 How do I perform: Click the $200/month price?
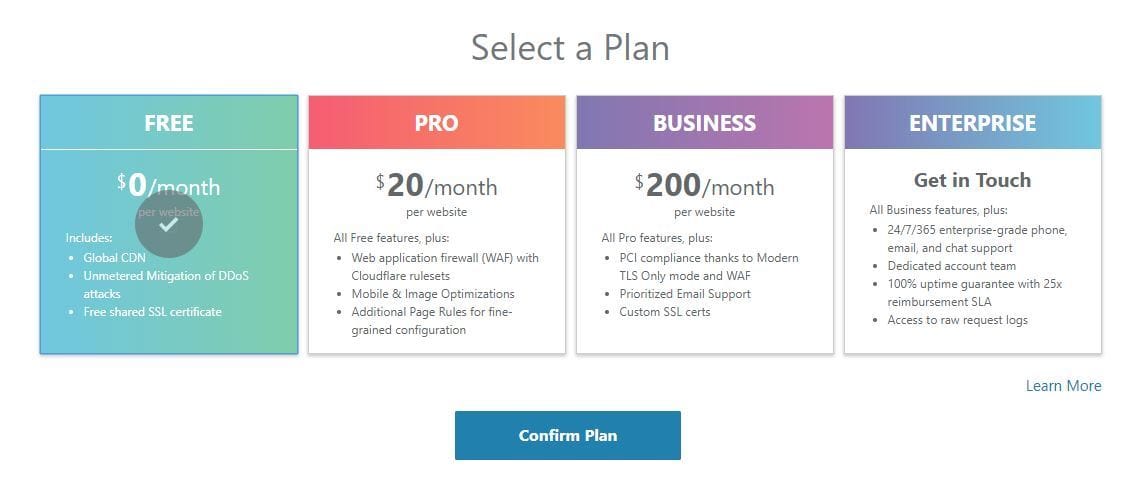coord(704,186)
